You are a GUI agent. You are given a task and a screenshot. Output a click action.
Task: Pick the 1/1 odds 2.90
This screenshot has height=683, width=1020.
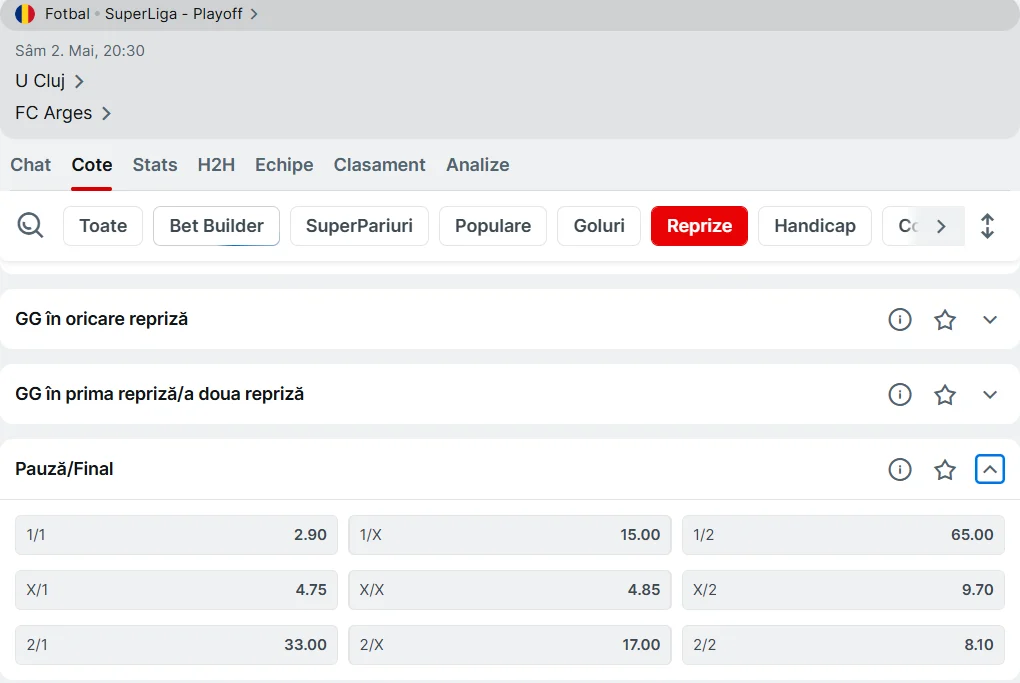point(176,535)
